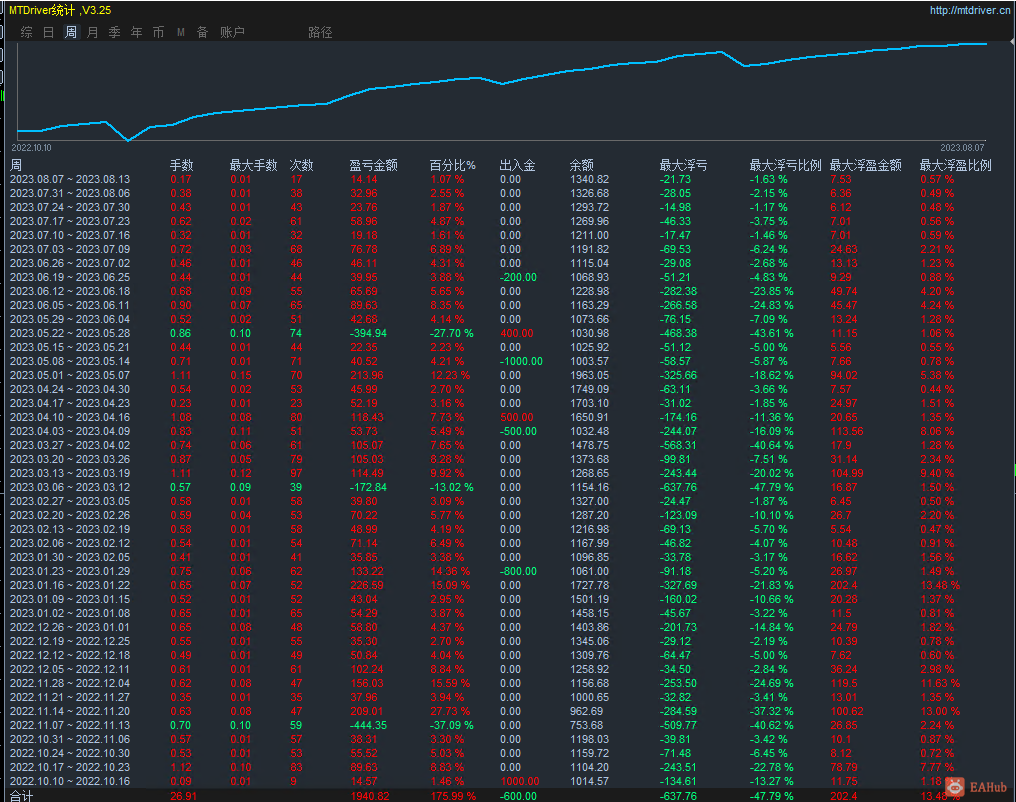Switch to the 综 (summary) tab

(27, 32)
